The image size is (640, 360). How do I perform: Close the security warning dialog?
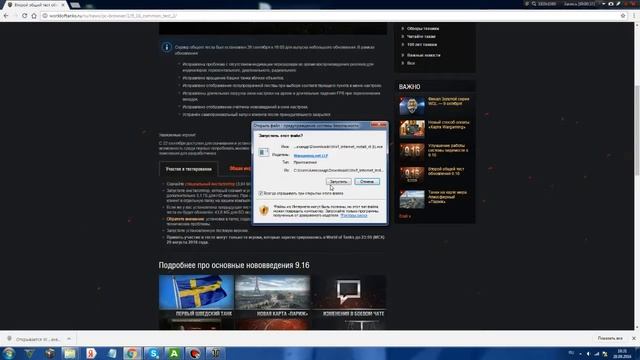click(379, 125)
